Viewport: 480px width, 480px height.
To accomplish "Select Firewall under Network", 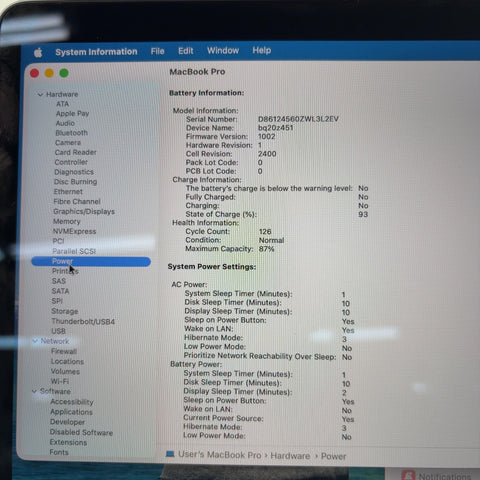I will (64, 351).
